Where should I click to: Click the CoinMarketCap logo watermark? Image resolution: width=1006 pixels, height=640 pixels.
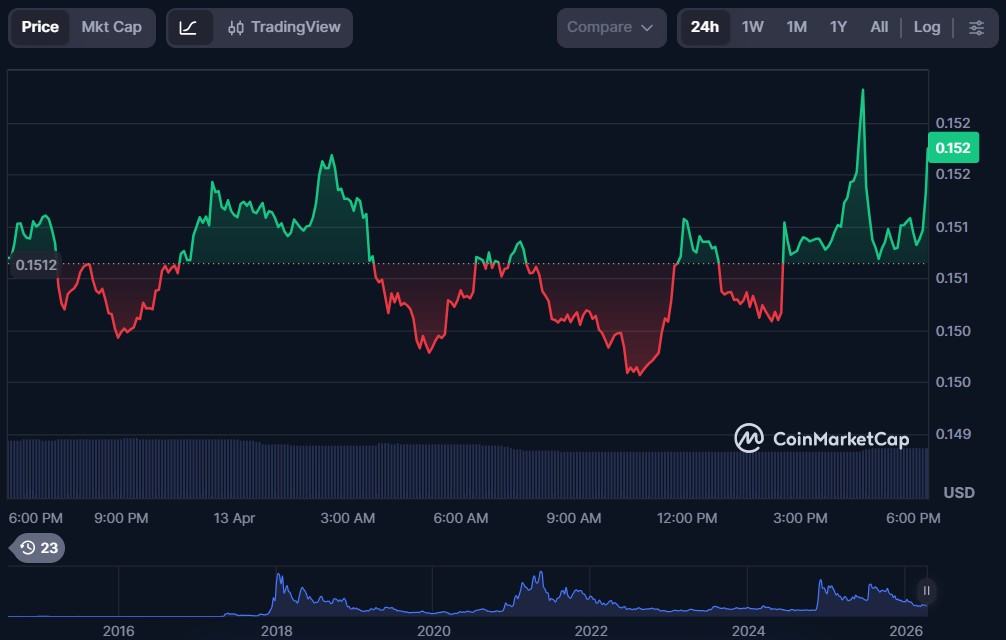[822, 438]
